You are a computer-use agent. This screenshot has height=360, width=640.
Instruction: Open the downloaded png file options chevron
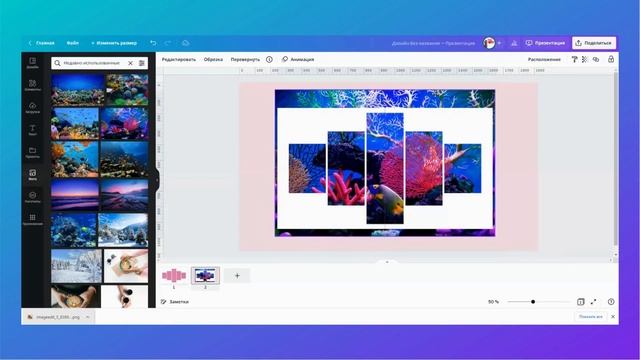[x=88, y=317]
